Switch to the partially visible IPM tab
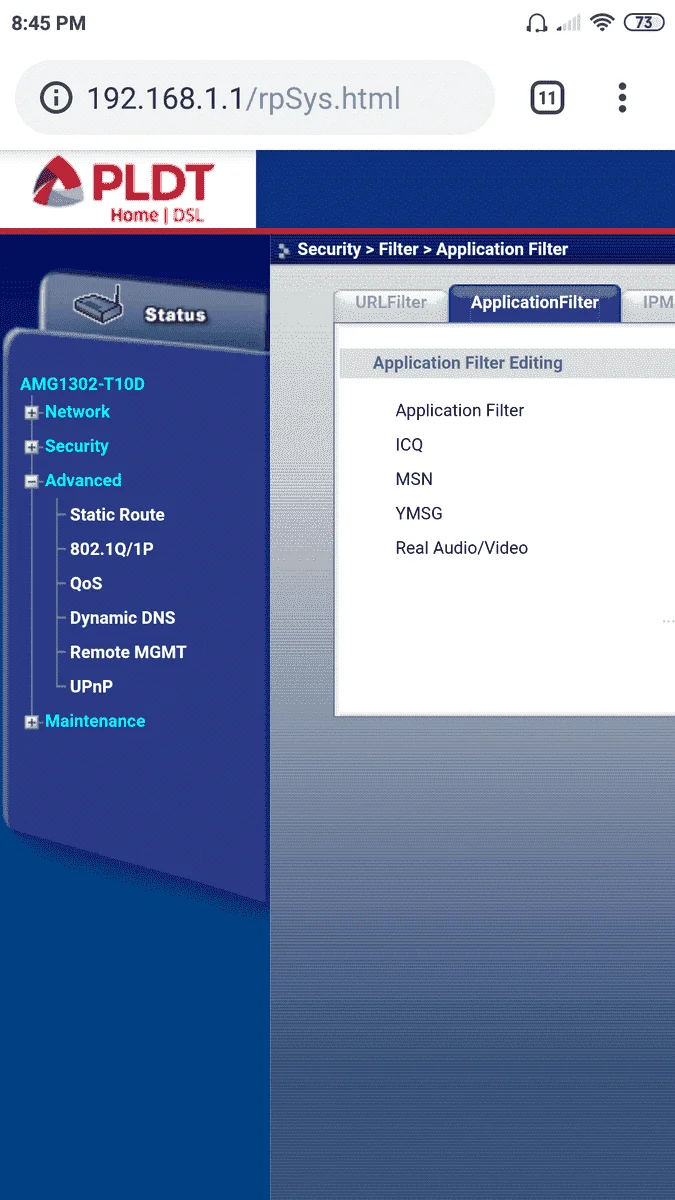 point(650,303)
